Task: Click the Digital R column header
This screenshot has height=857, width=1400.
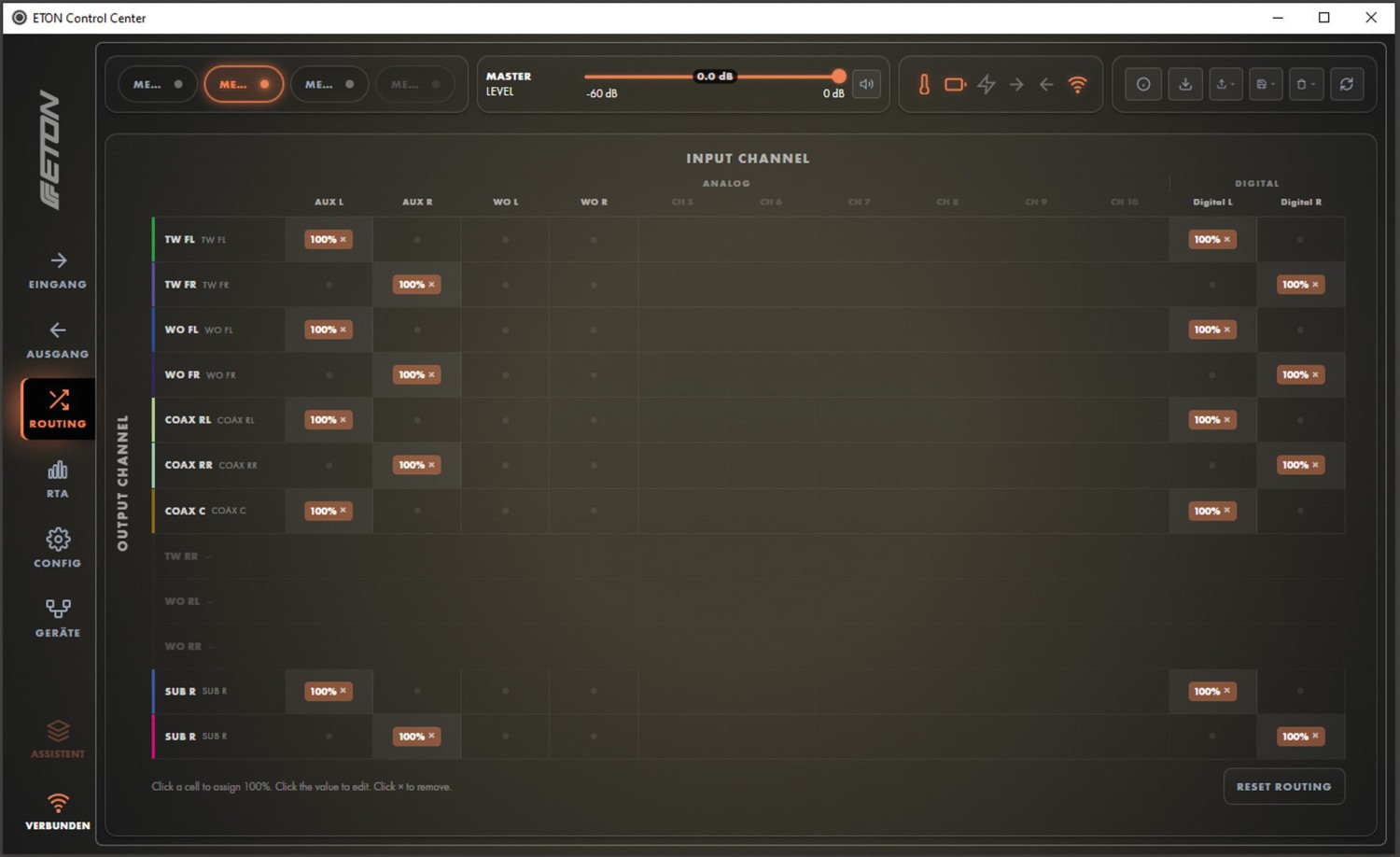Action: (1300, 202)
